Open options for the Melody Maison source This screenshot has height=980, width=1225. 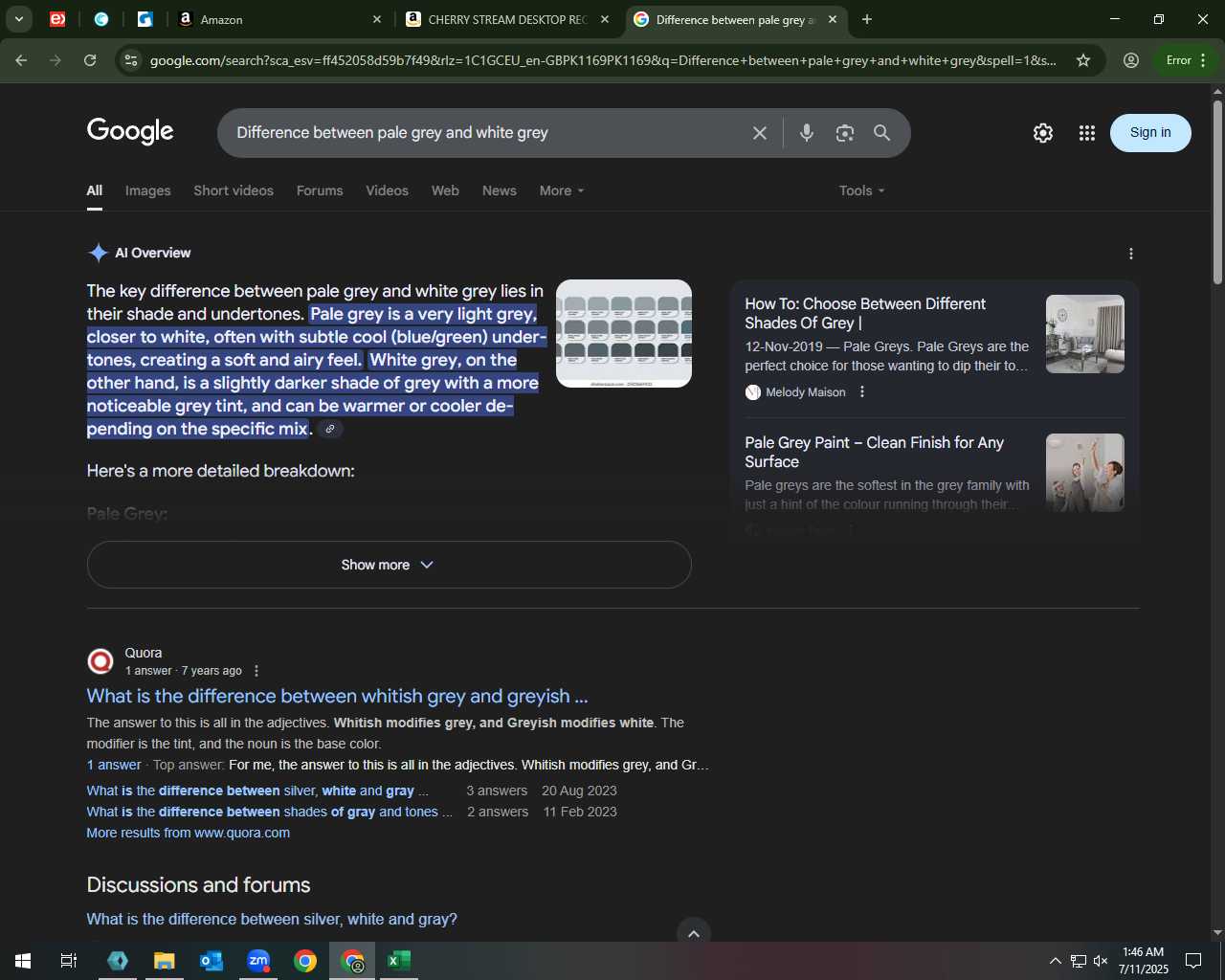tap(862, 391)
